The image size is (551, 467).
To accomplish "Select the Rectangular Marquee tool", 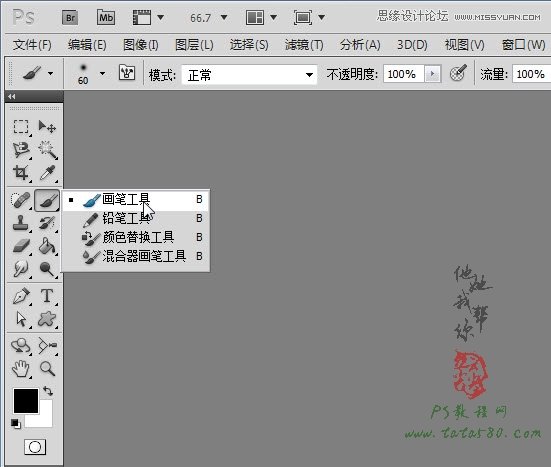I will [21, 127].
